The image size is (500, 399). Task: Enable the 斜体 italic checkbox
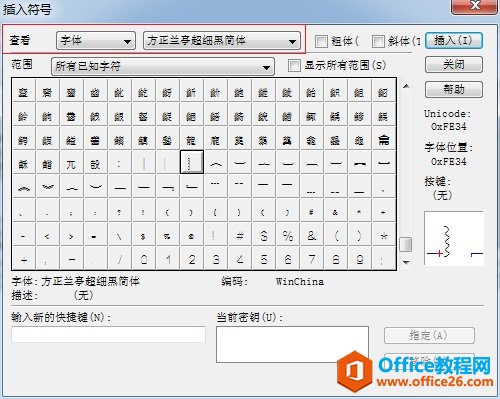coord(378,41)
